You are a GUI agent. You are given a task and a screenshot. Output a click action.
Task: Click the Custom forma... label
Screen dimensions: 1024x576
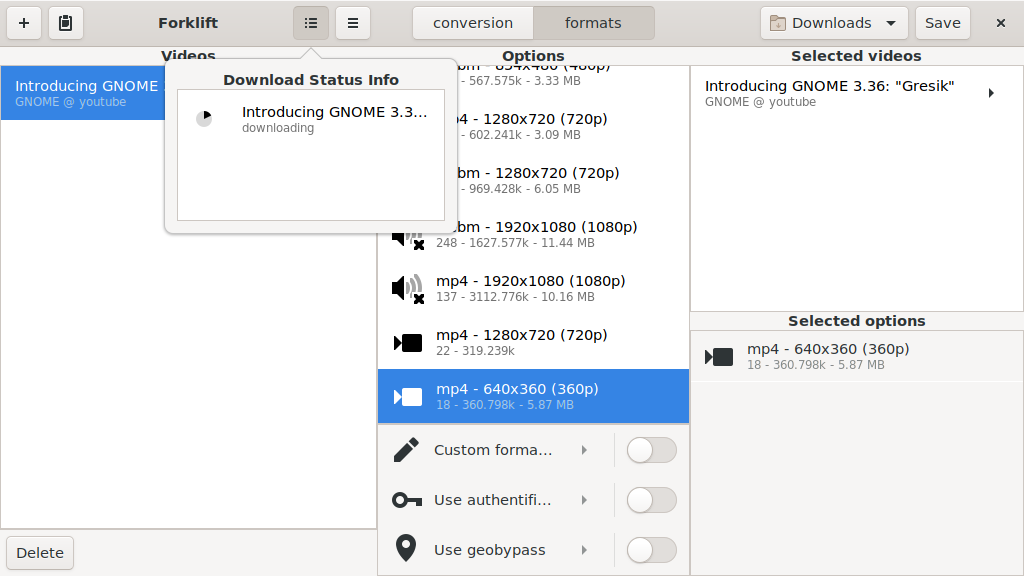pos(492,450)
